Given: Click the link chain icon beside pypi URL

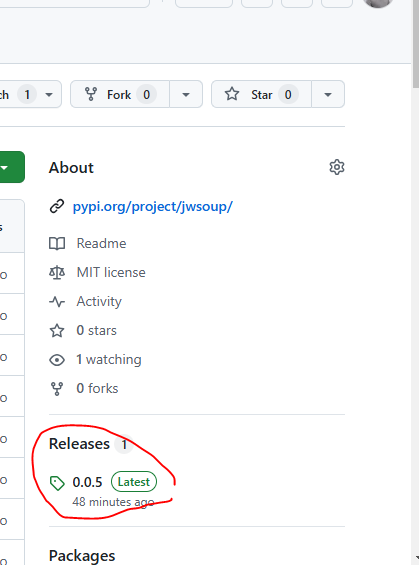Looking at the screenshot, I should (x=57, y=206).
